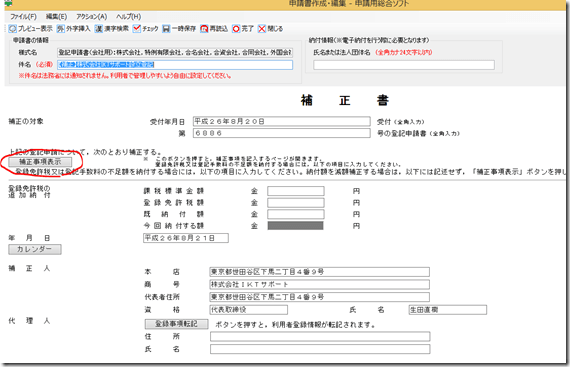Image resolution: width=570 pixels, height=367 pixels.
Task: Open the プレビュー表示 preview icon
Action: point(13,29)
